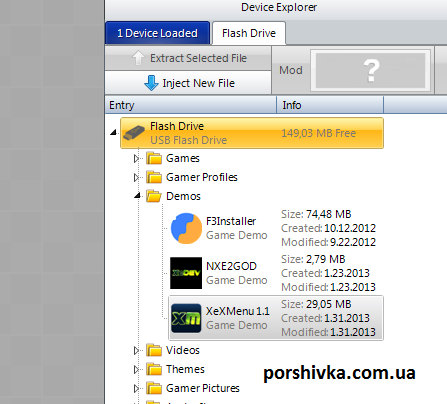Screen dimensions: 447x404
Task: Click the Themes folder icon
Action: [x=154, y=369]
